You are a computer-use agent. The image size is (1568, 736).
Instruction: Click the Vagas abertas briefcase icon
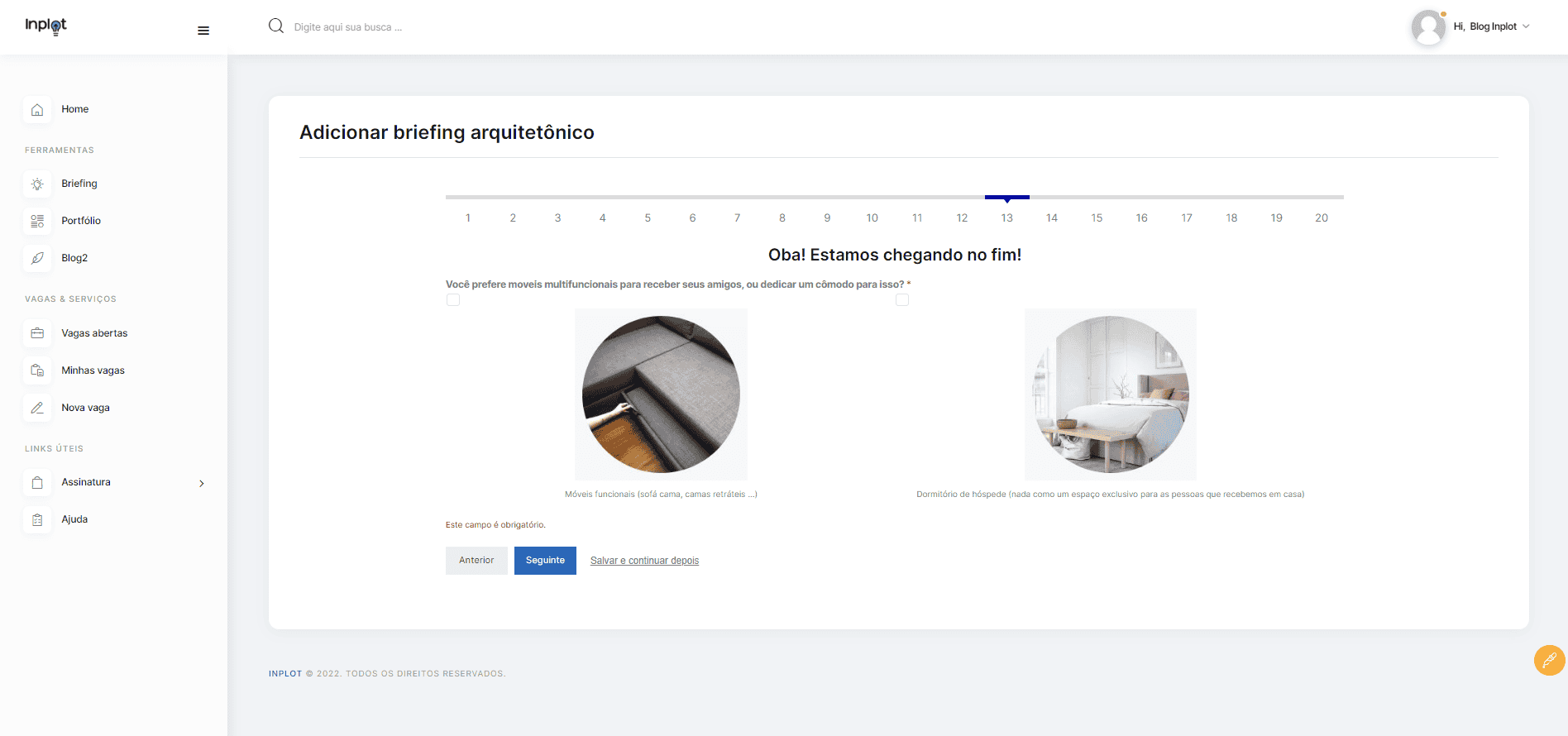37,333
